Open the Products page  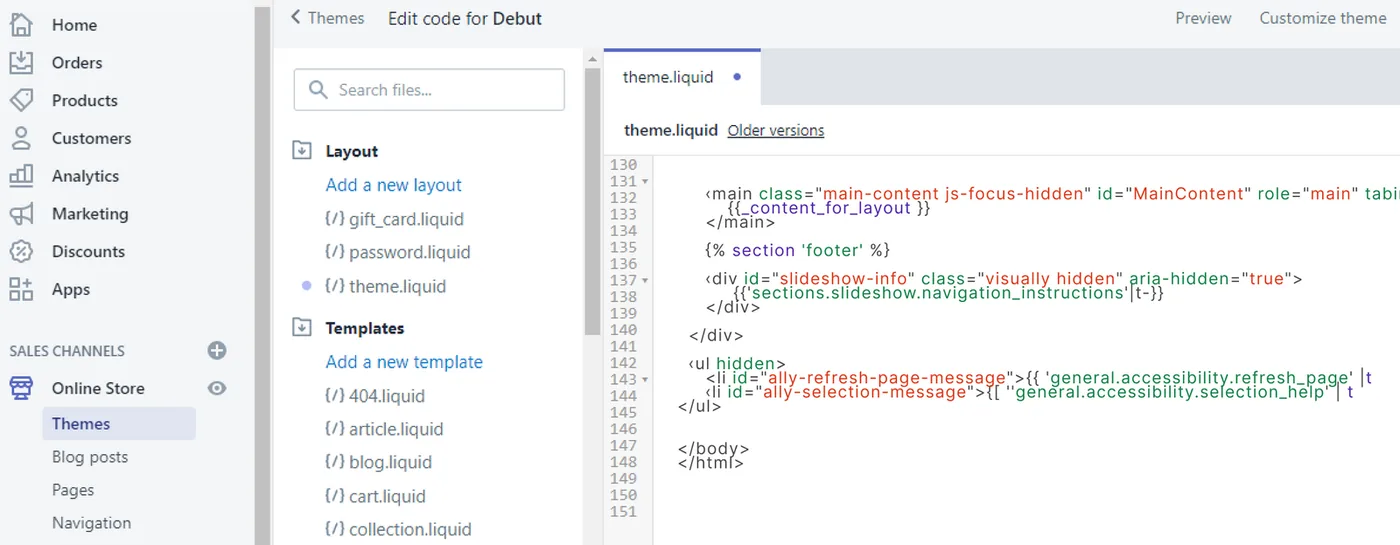pos(85,100)
